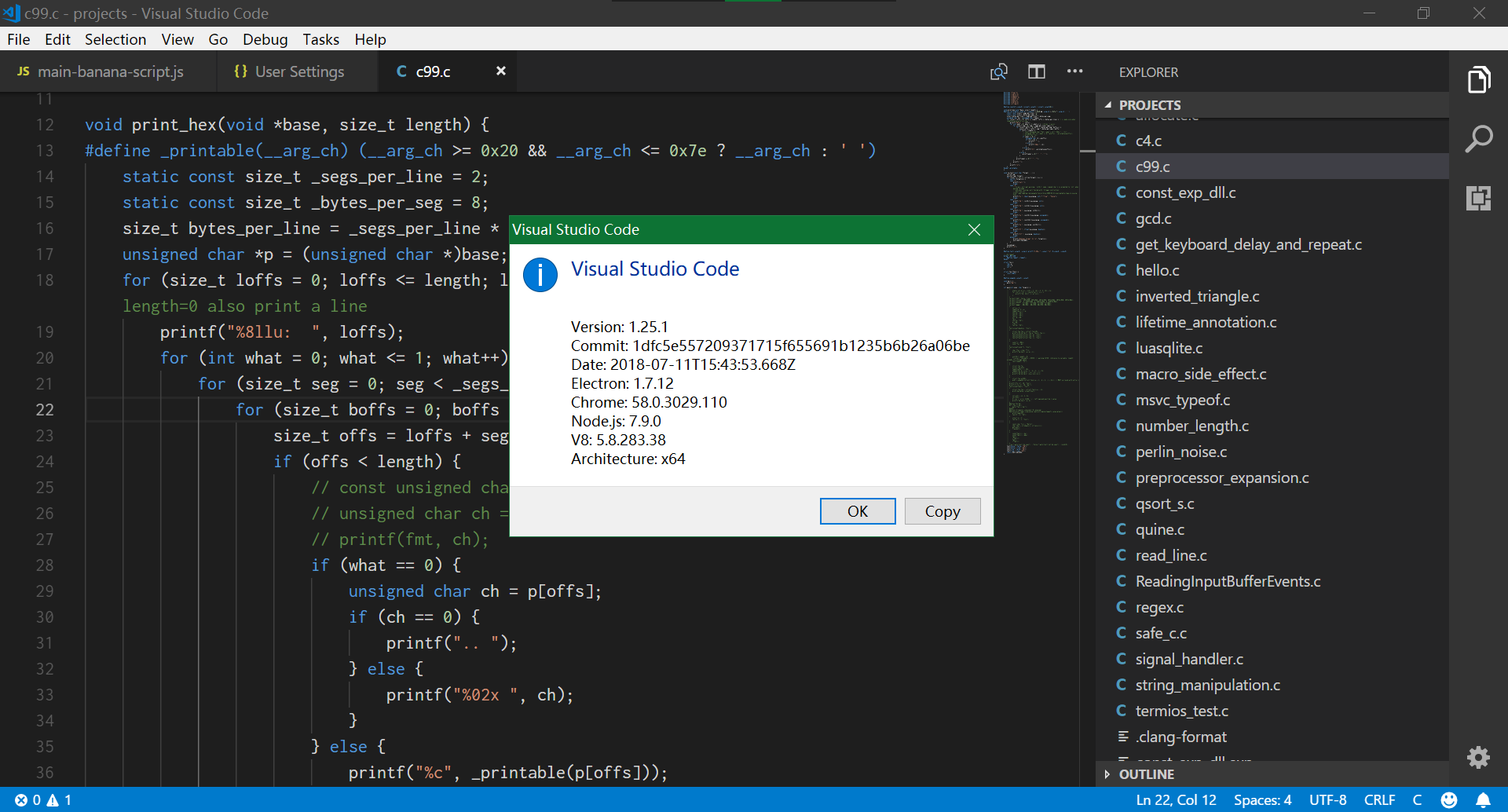
Task: Change line endings via CRLF
Action: point(1379,799)
